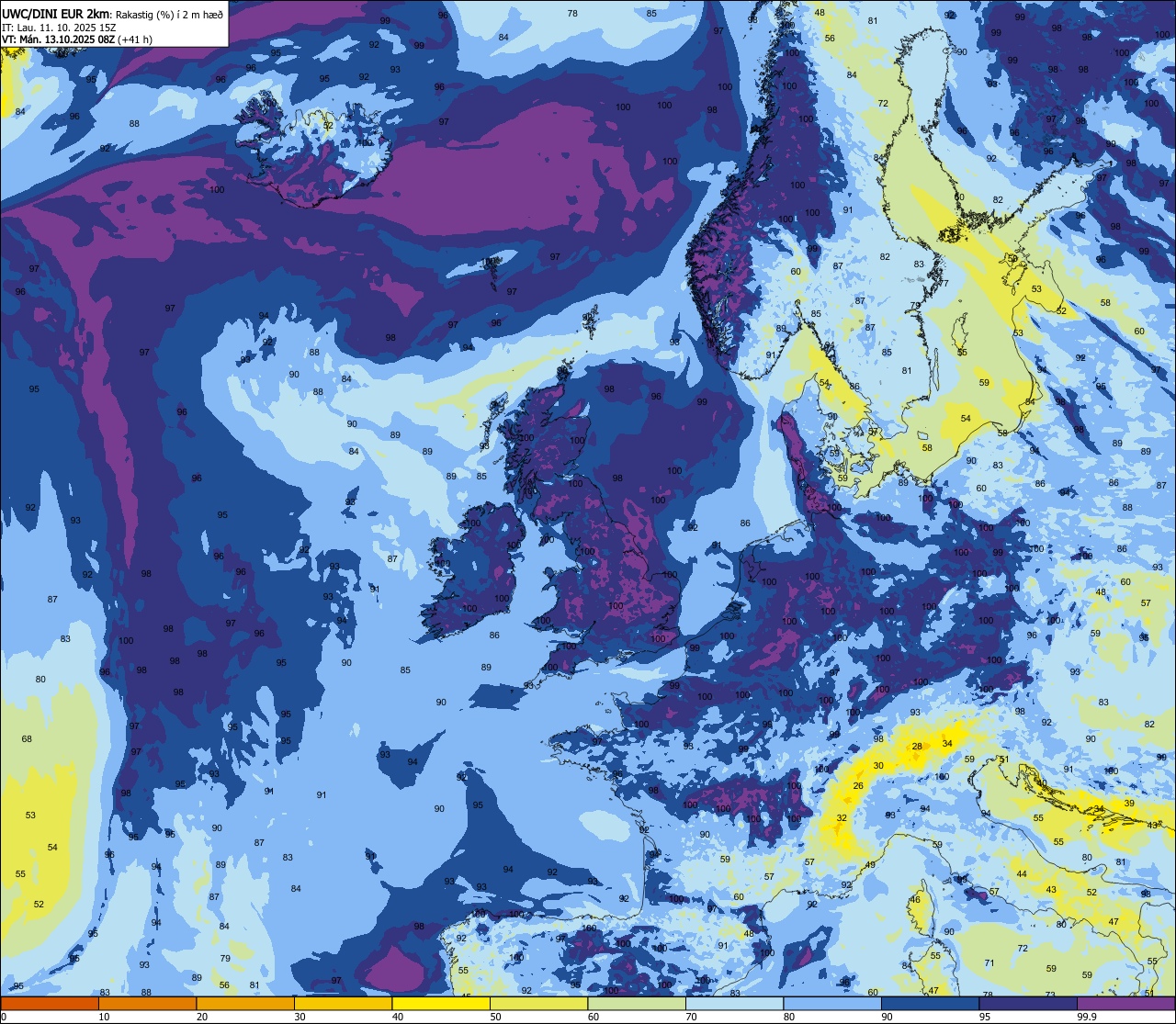This screenshot has width=1176, height=1024.
Task: Click the 0–10% dark orange legend swatch
Action: (50, 1004)
